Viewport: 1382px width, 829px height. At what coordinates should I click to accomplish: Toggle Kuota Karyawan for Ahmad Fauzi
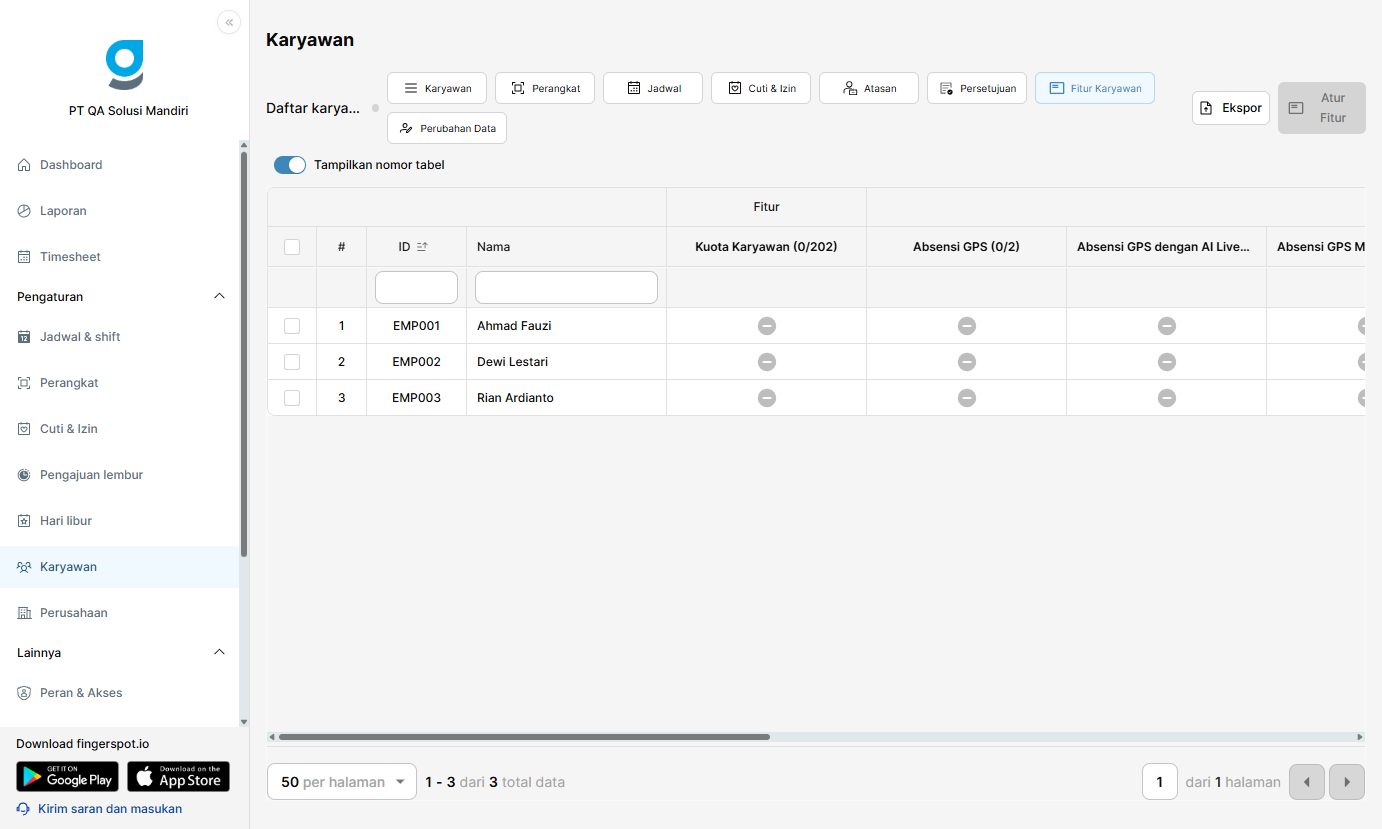point(767,326)
